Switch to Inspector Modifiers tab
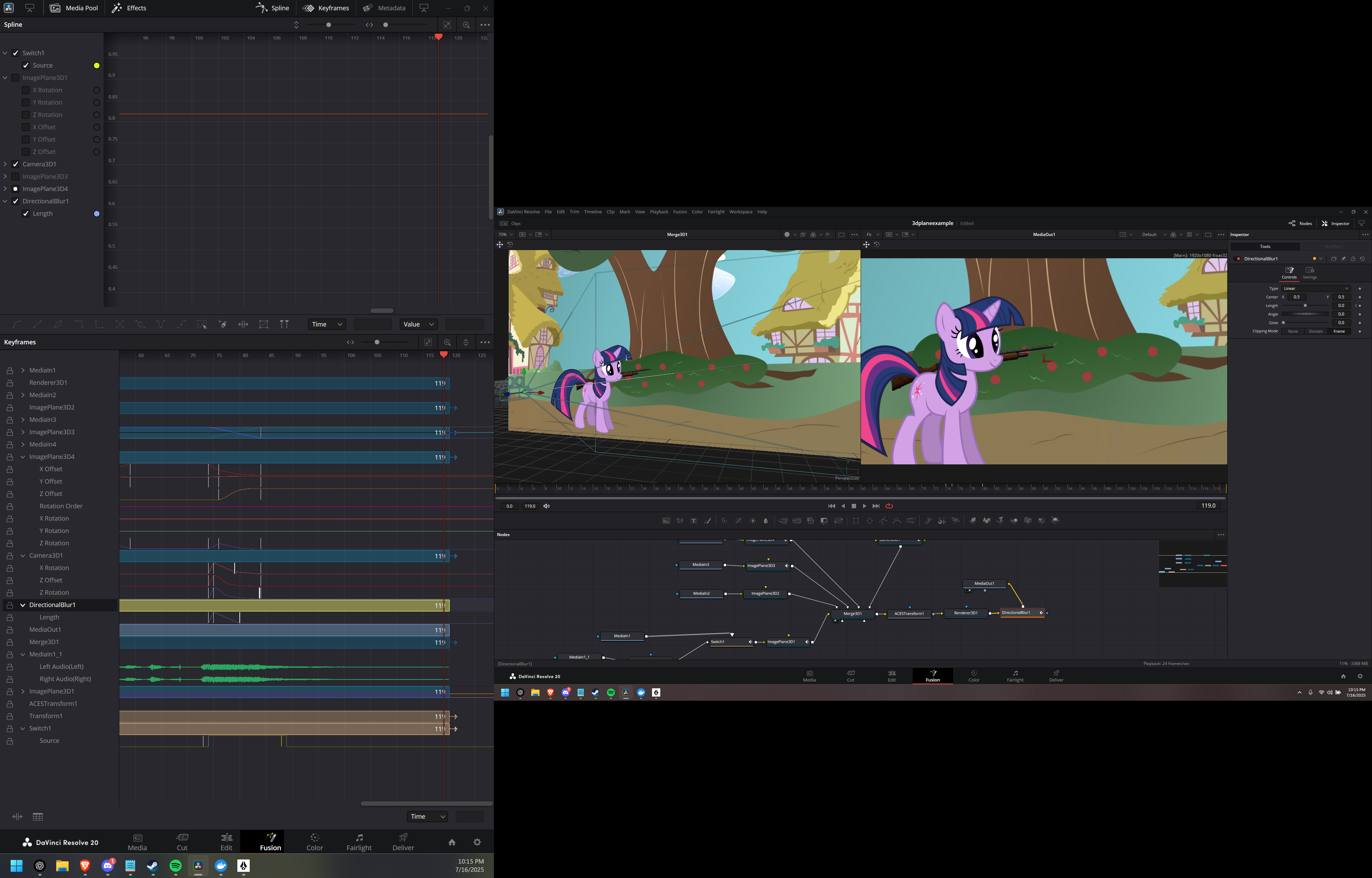 (x=1333, y=246)
